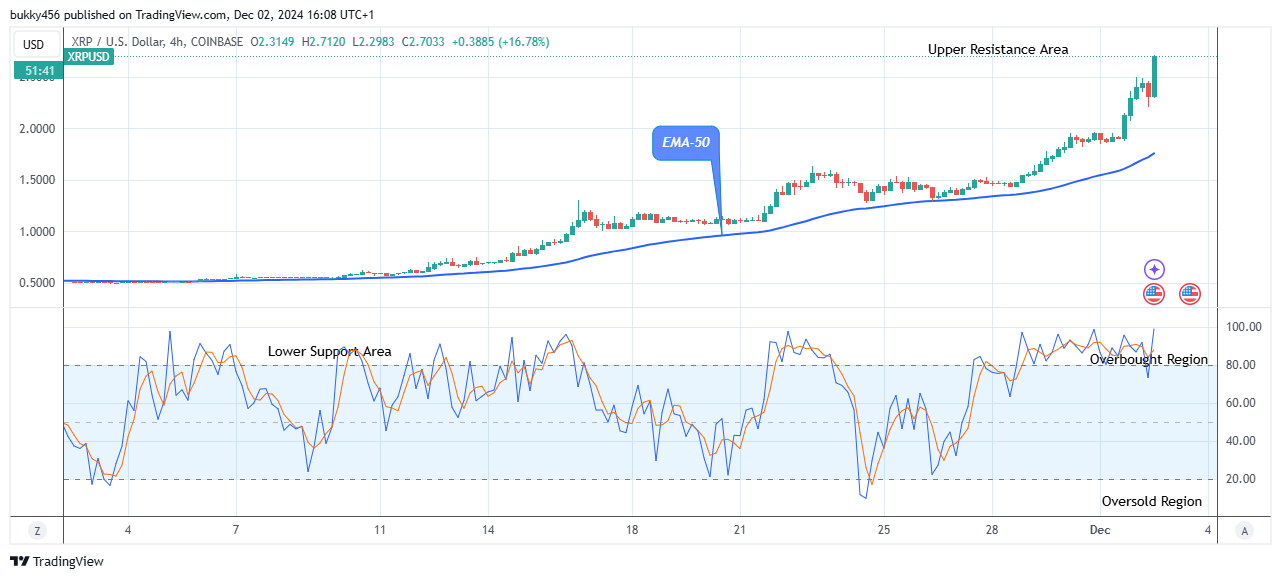Open the US flag event beneath purple star
1281x579 pixels.
[1154, 294]
